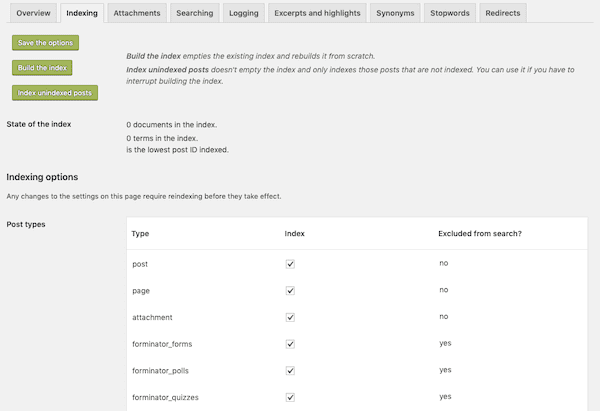Screen dimensions: 600x411
Task: Open the Searching tab
Action: click(195, 13)
